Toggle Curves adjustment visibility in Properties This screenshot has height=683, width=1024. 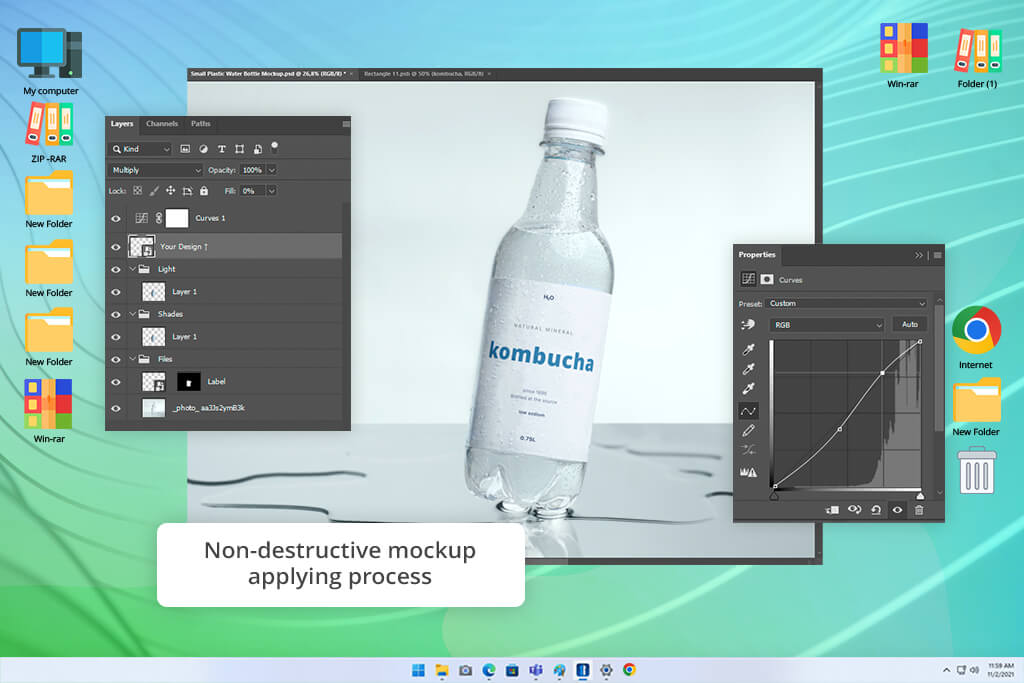click(897, 510)
